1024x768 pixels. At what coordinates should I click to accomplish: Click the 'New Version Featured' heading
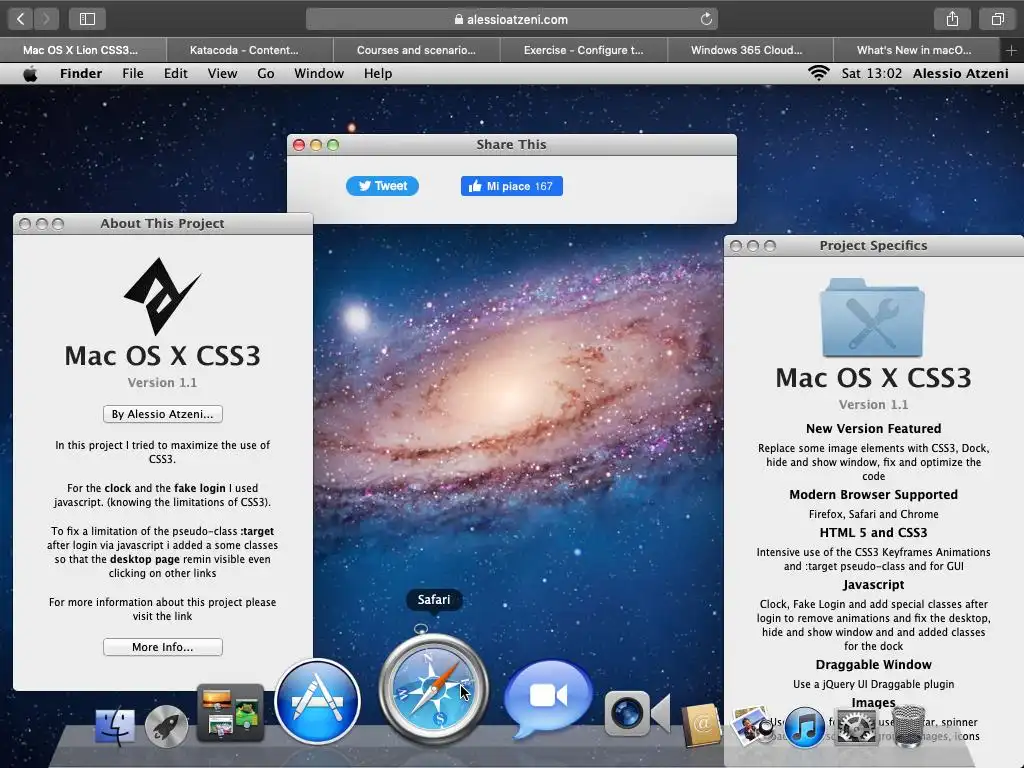[x=873, y=428]
